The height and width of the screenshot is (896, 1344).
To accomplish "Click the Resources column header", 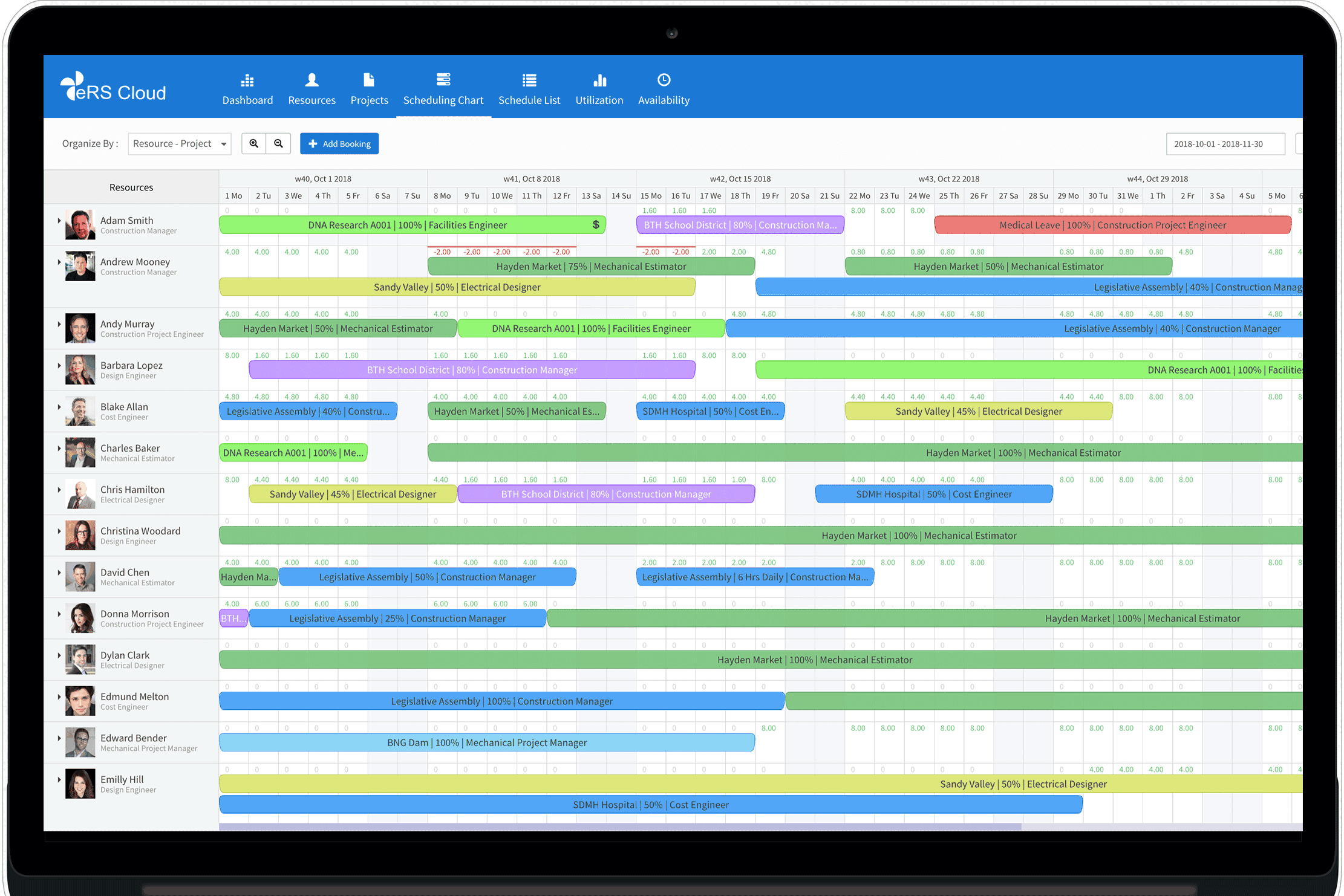I will tap(131, 187).
